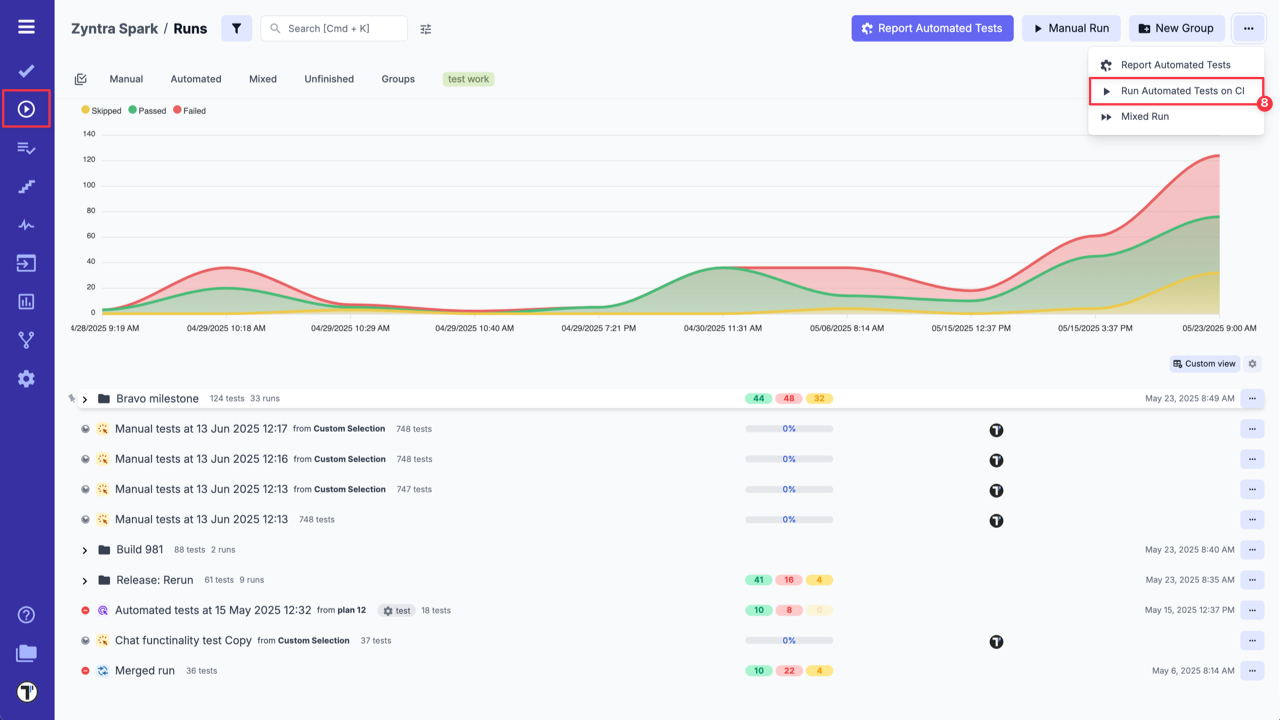Viewport: 1280px width, 720px height.
Task: Click the filter funnel icon
Action: click(236, 29)
